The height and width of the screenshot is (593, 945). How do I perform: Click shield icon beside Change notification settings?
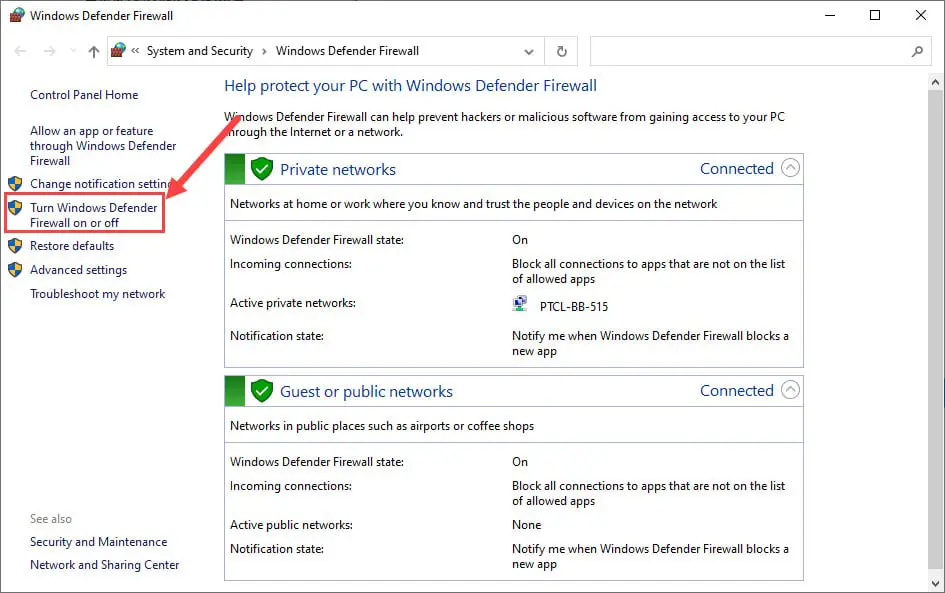pos(15,184)
